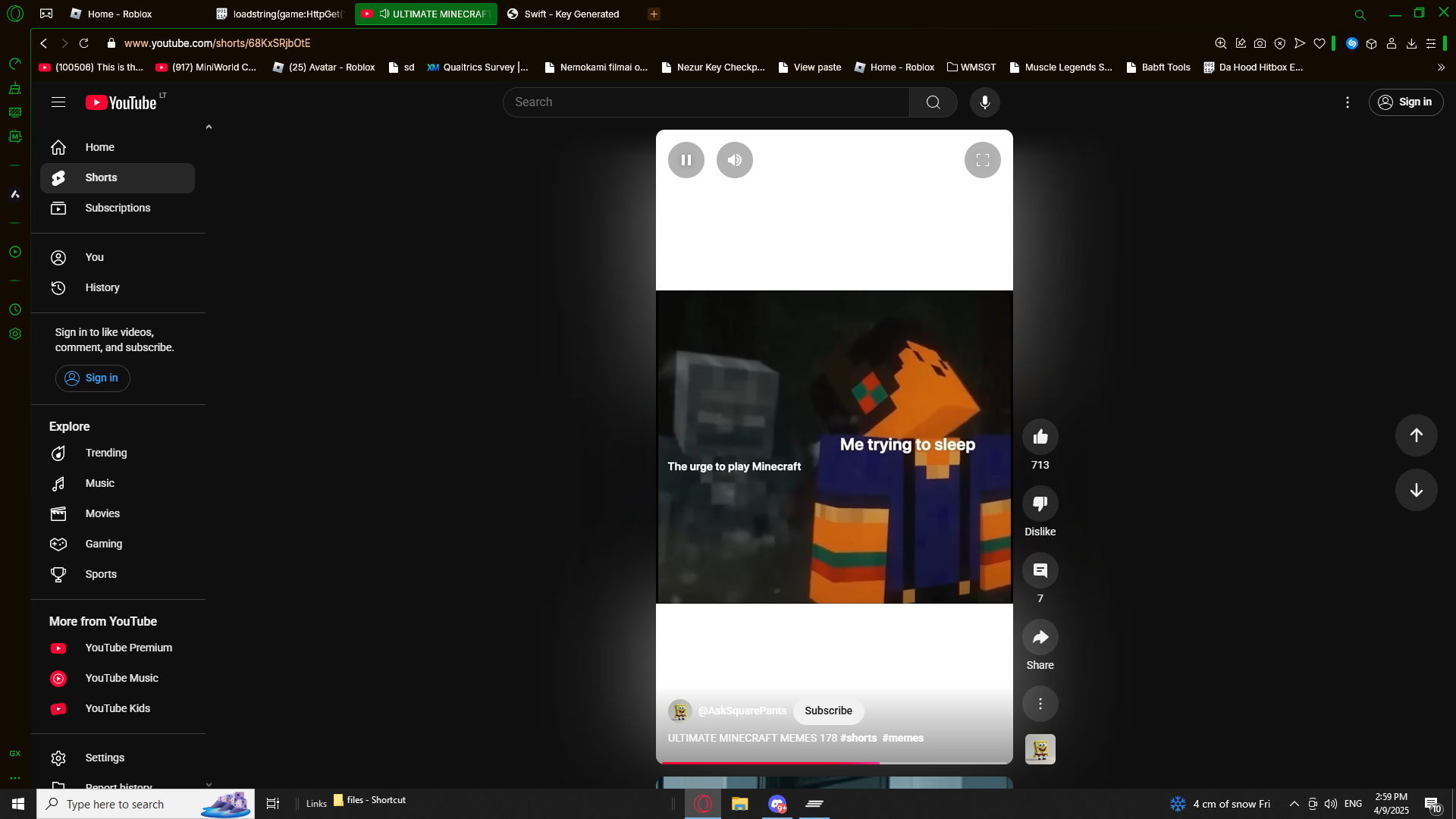Open the Windows Start menu
1456x819 pixels.
point(18,804)
